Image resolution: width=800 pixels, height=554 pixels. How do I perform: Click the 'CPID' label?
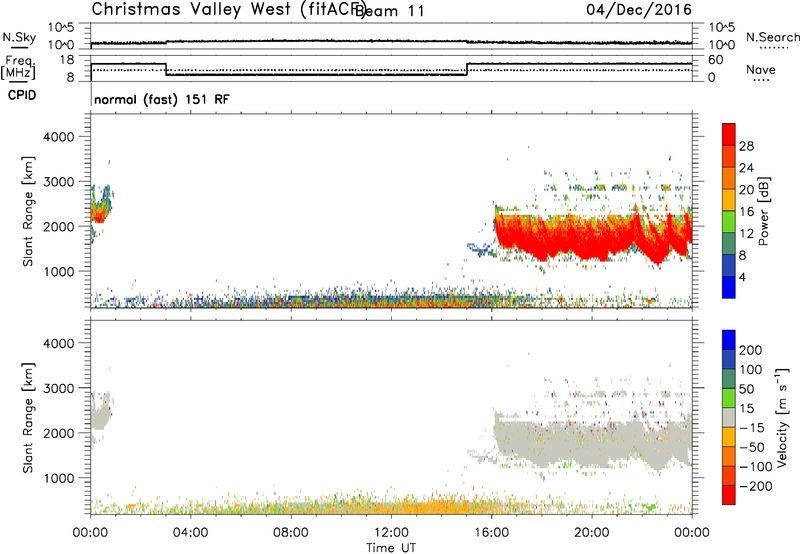tap(22, 95)
